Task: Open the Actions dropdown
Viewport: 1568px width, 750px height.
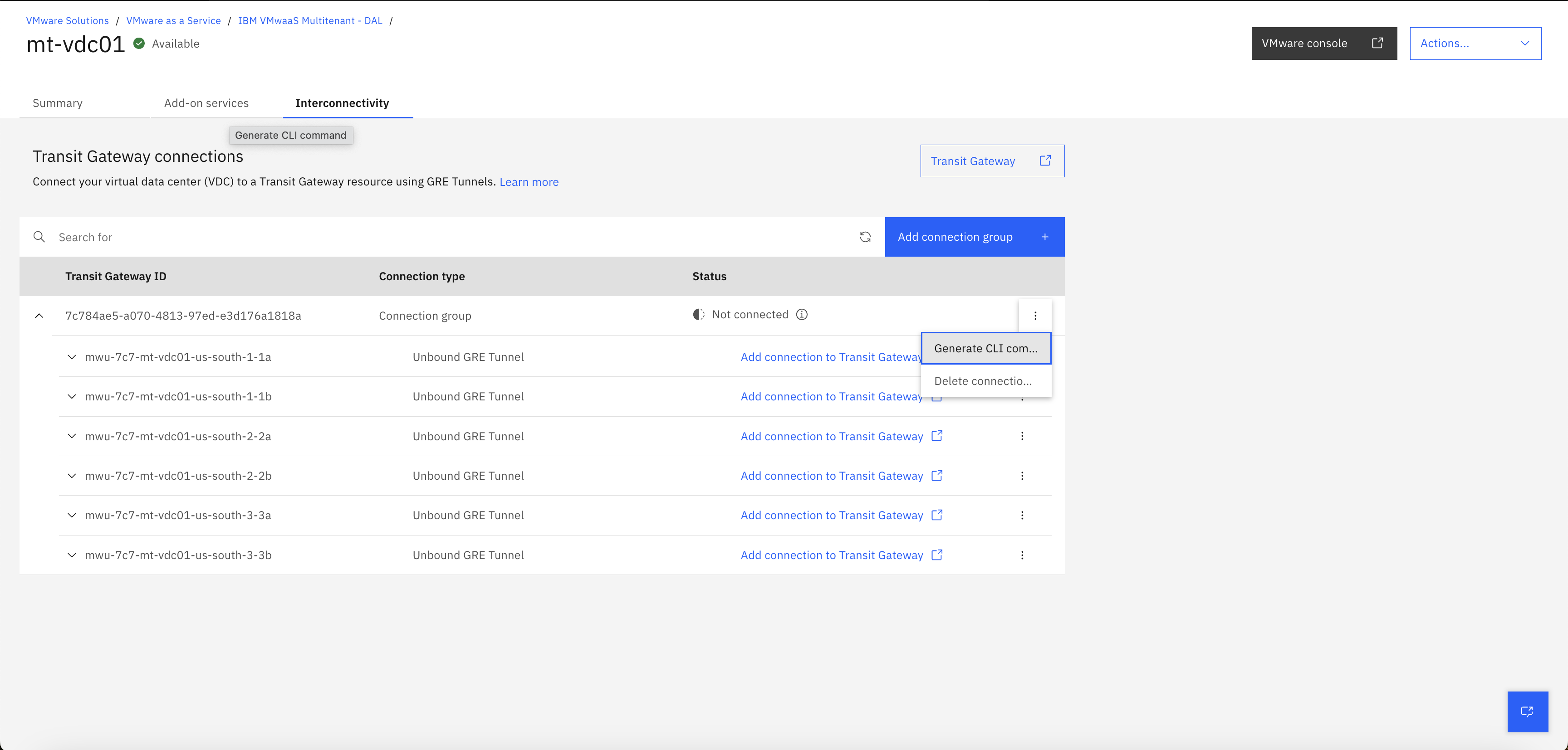Action: [x=1475, y=43]
